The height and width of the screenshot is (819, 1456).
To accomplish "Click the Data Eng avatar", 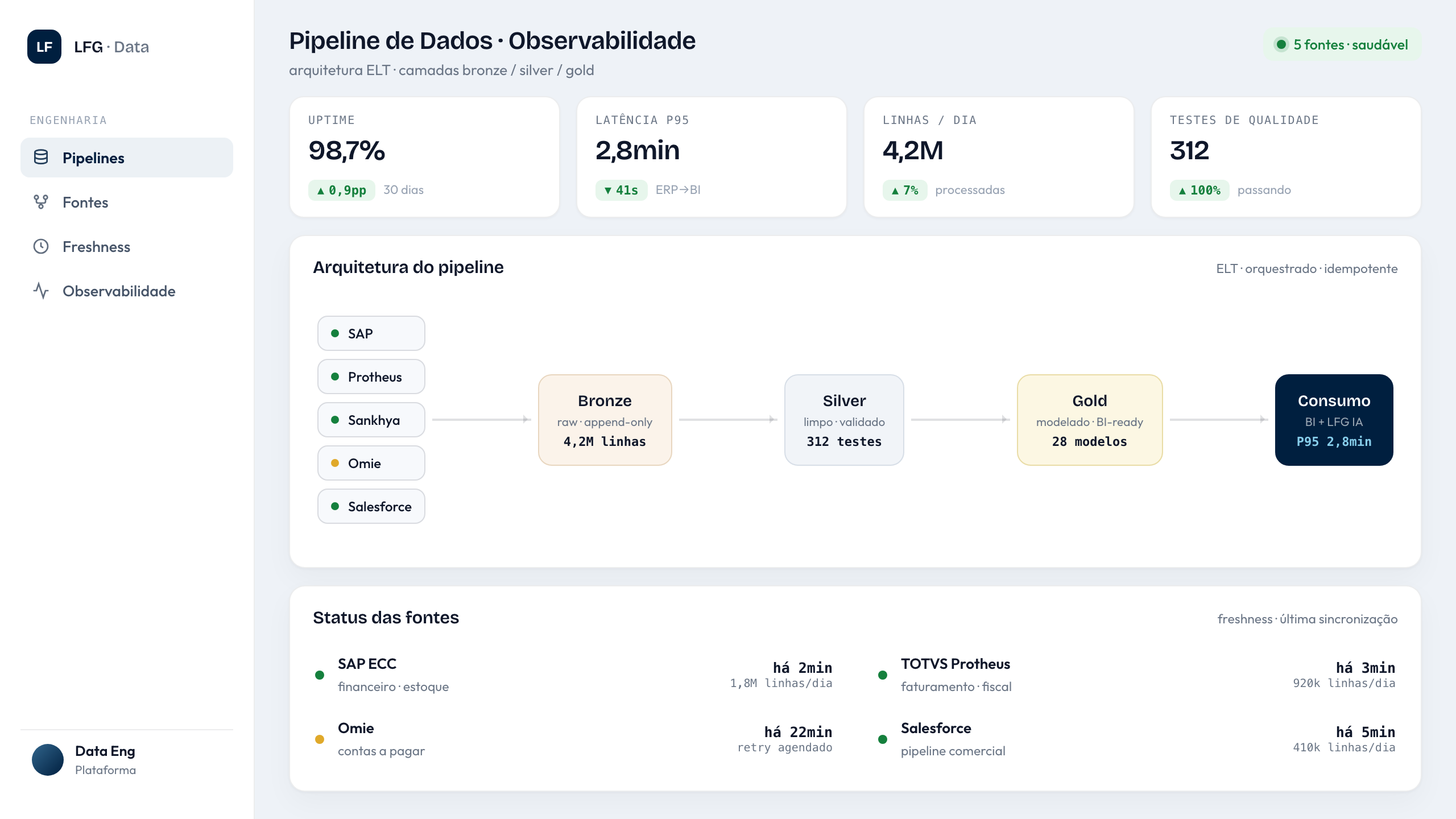I will 48,760.
